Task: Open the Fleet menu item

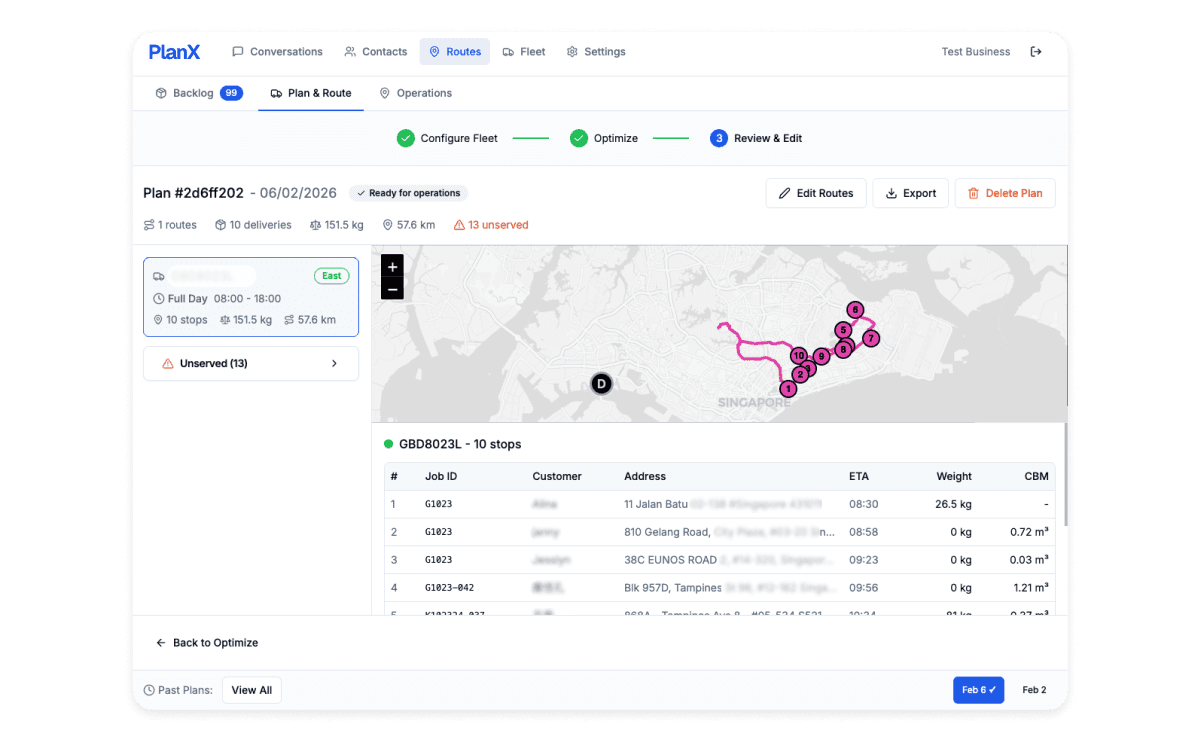Action: (x=523, y=52)
